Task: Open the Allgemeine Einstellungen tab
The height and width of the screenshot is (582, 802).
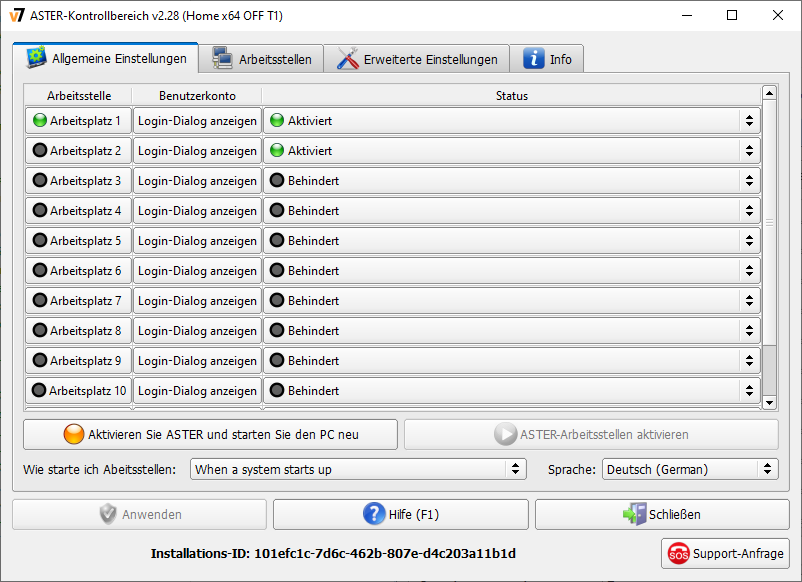Action: 105,58
